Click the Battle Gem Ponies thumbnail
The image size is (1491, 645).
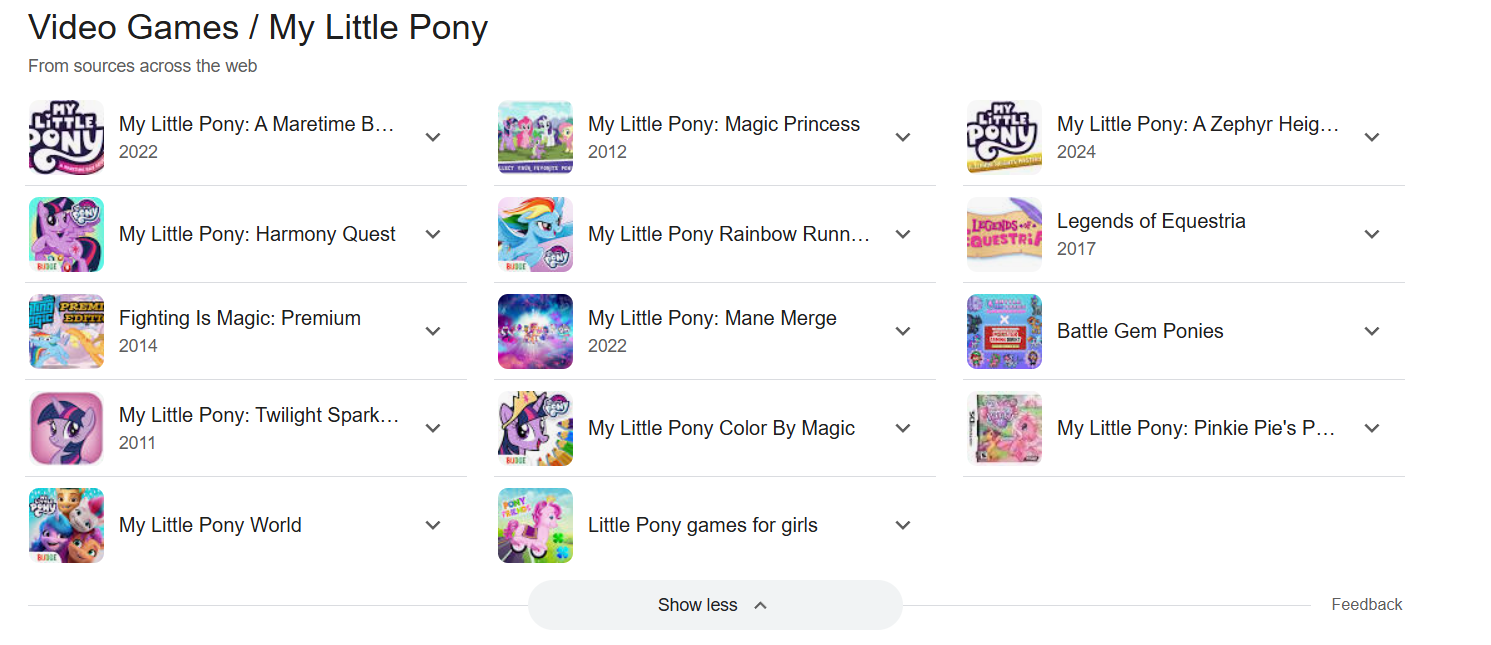click(1004, 331)
